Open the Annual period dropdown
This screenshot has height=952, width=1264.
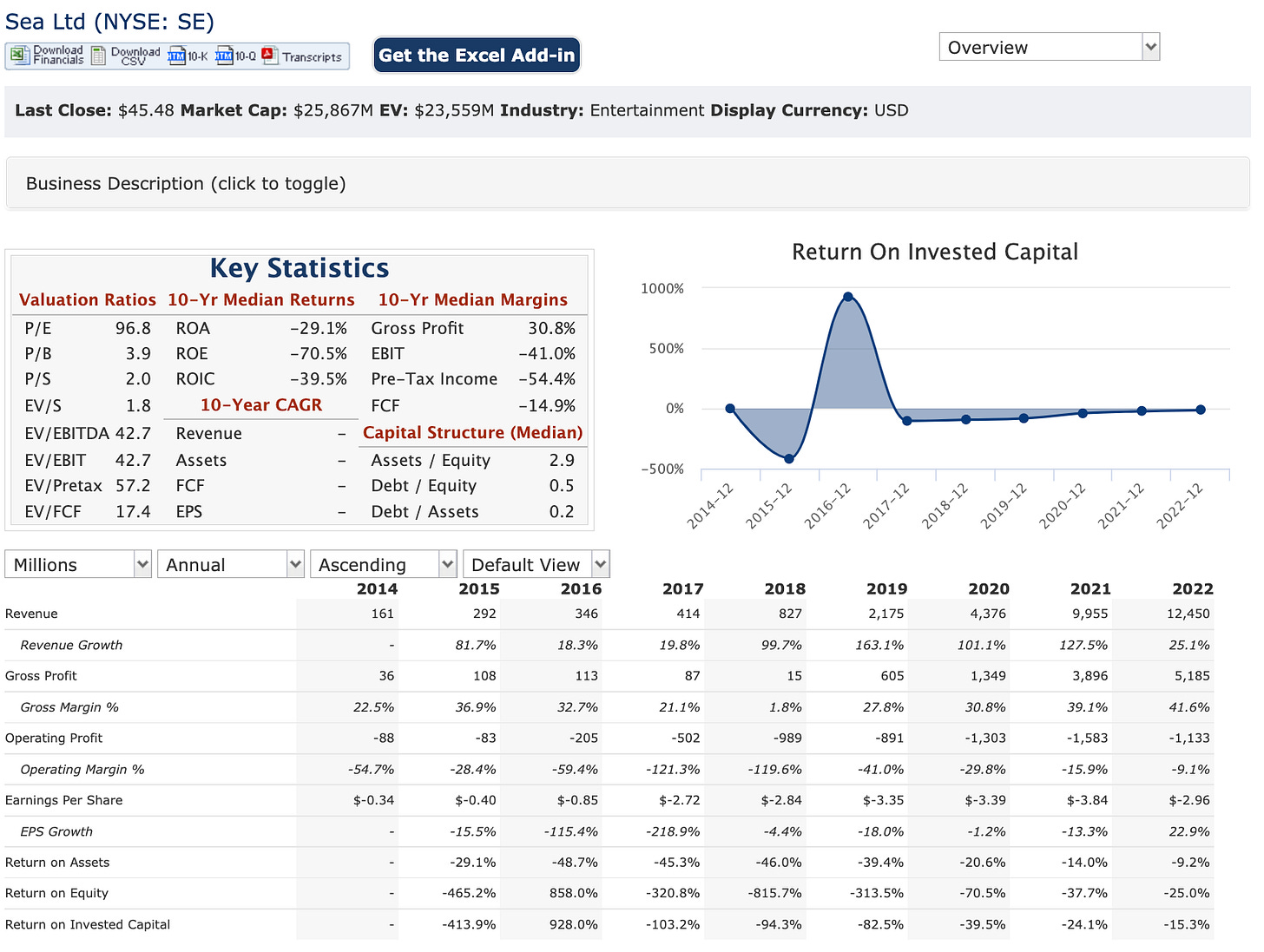coord(231,564)
